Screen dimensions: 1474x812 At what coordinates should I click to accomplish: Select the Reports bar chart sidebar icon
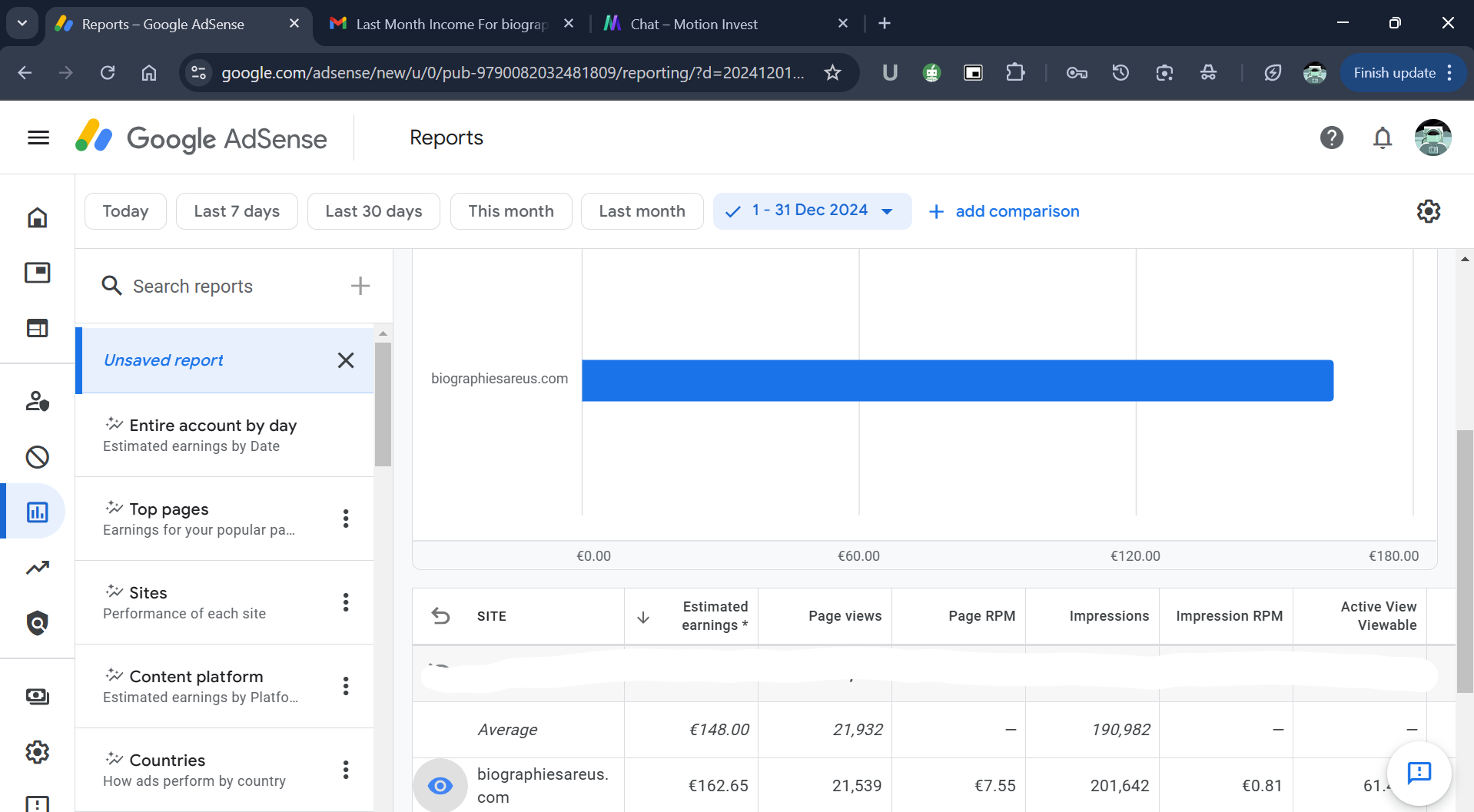[38, 512]
